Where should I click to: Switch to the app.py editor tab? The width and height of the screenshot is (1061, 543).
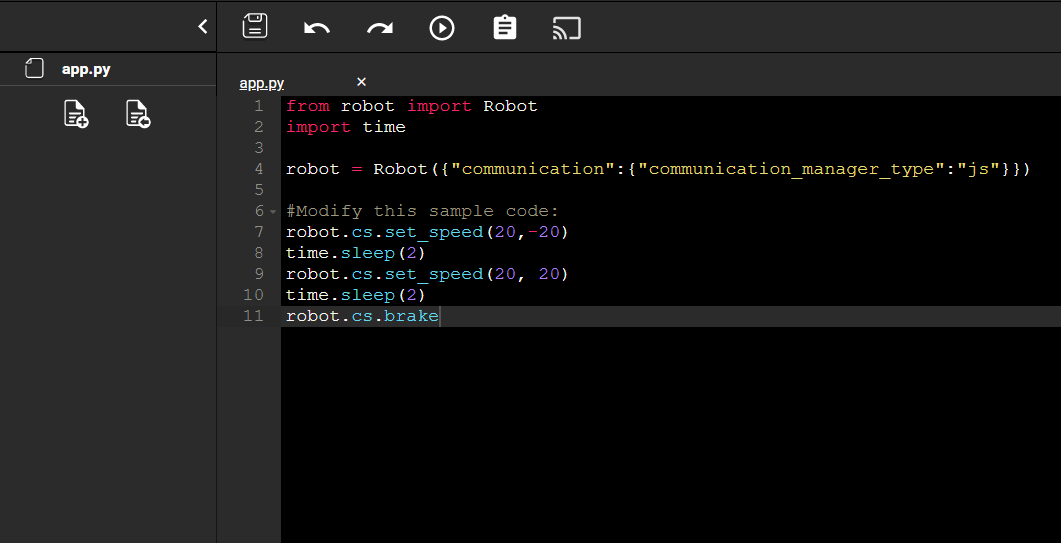pos(262,83)
